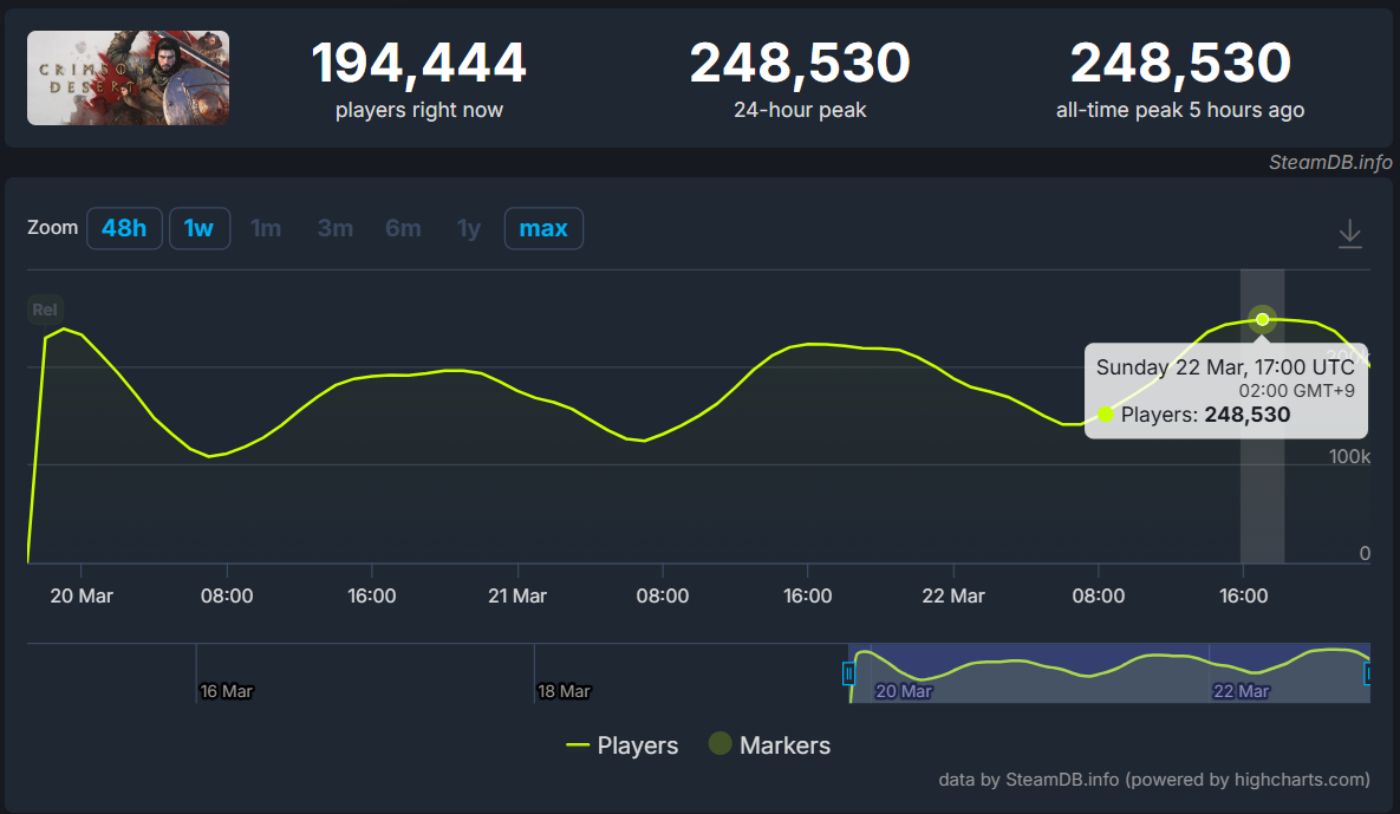The height and width of the screenshot is (814, 1400).
Task: Choose the 1m zoom range
Action: tap(265, 229)
